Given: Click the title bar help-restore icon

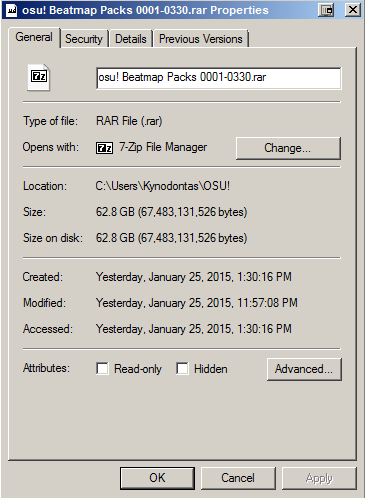Looking at the screenshot, I should click(326, 10).
